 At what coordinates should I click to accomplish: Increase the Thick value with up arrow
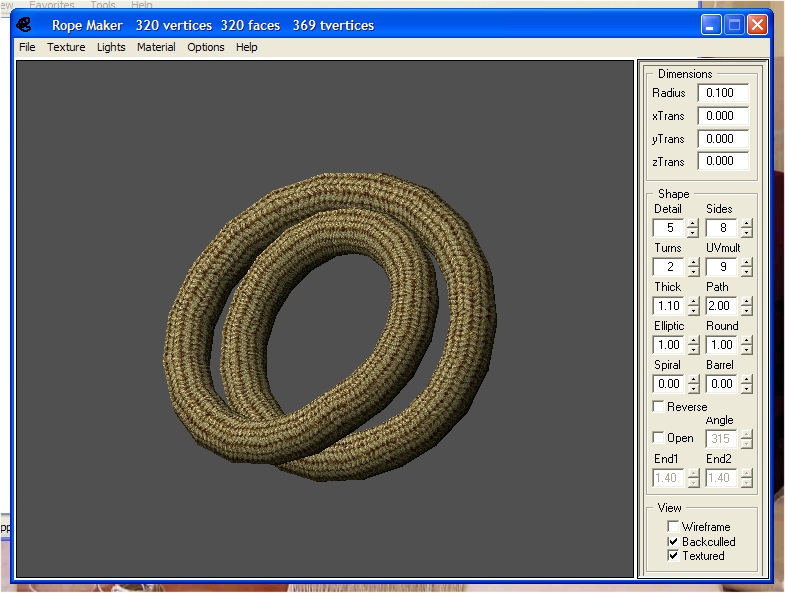pos(693,302)
